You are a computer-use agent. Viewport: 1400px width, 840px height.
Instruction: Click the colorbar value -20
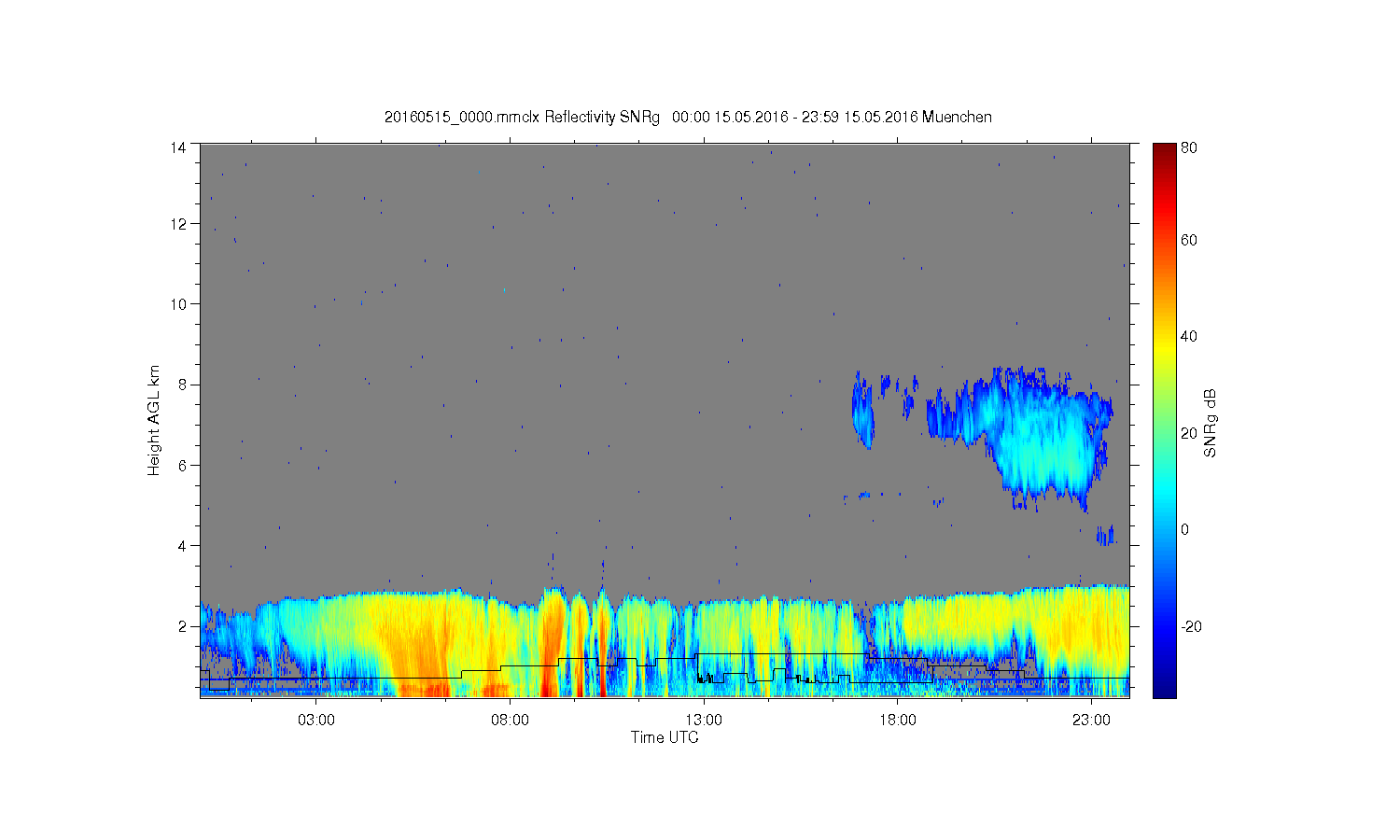pyautogui.click(x=1191, y=626)
